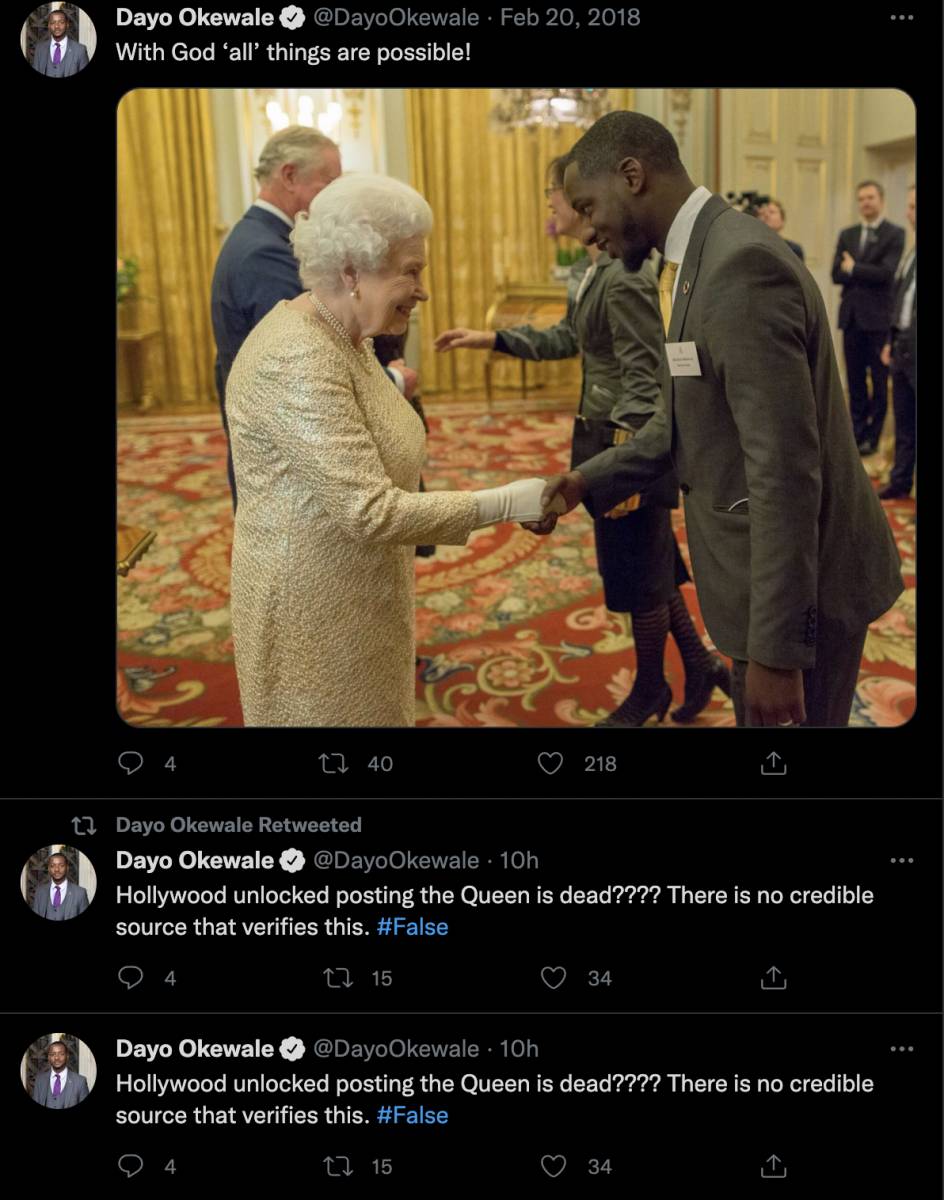This screenshot has height=1200, width=944.
Task: Open the #False hashtag in the middle tweet
Action: pos(412,927)
